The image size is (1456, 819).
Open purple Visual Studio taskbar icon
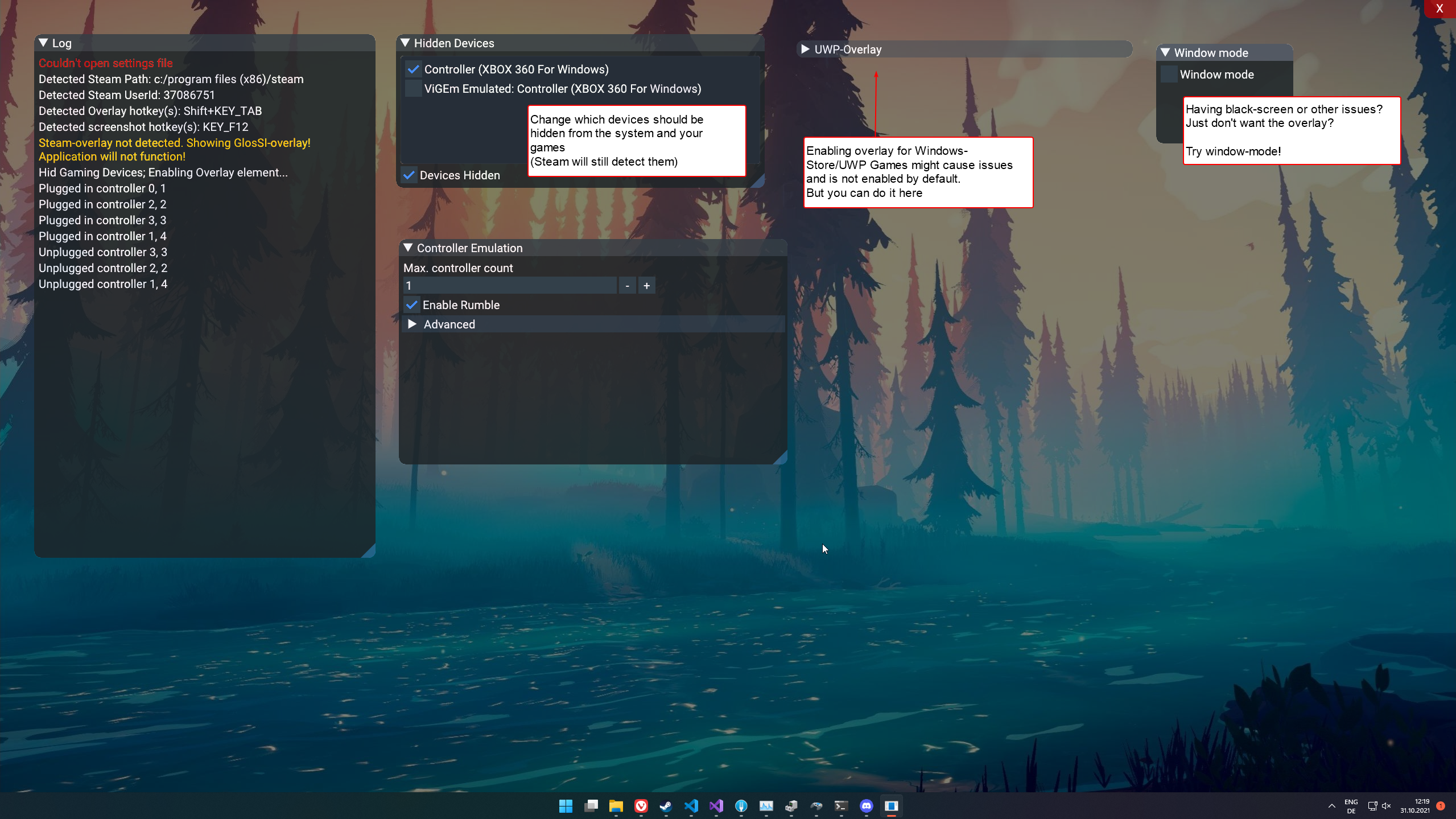point(716,806)
